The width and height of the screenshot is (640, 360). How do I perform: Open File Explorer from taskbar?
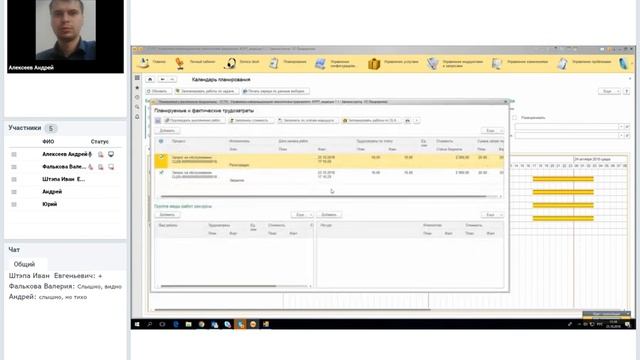pyautogui.click(x=188, y=324)
